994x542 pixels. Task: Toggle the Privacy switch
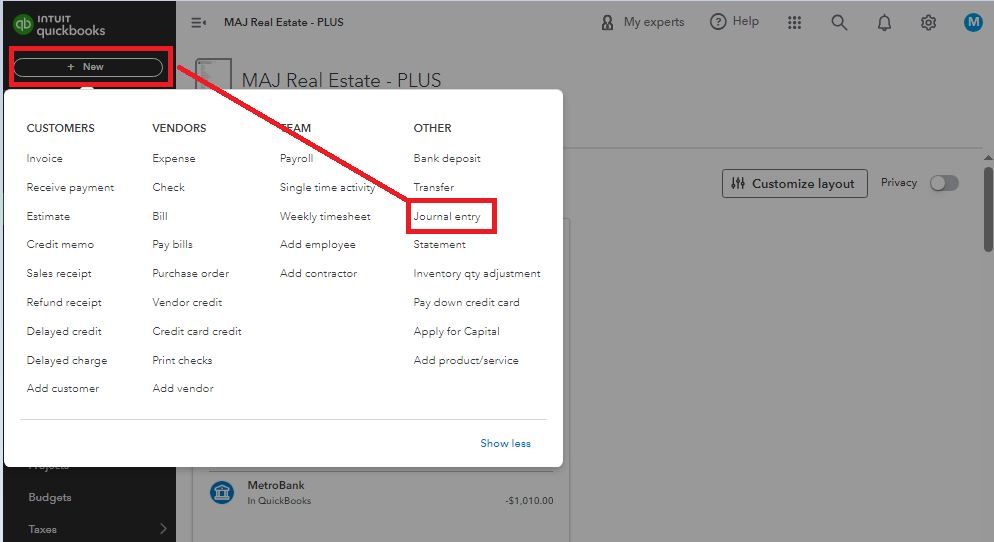tap(943, 183)
